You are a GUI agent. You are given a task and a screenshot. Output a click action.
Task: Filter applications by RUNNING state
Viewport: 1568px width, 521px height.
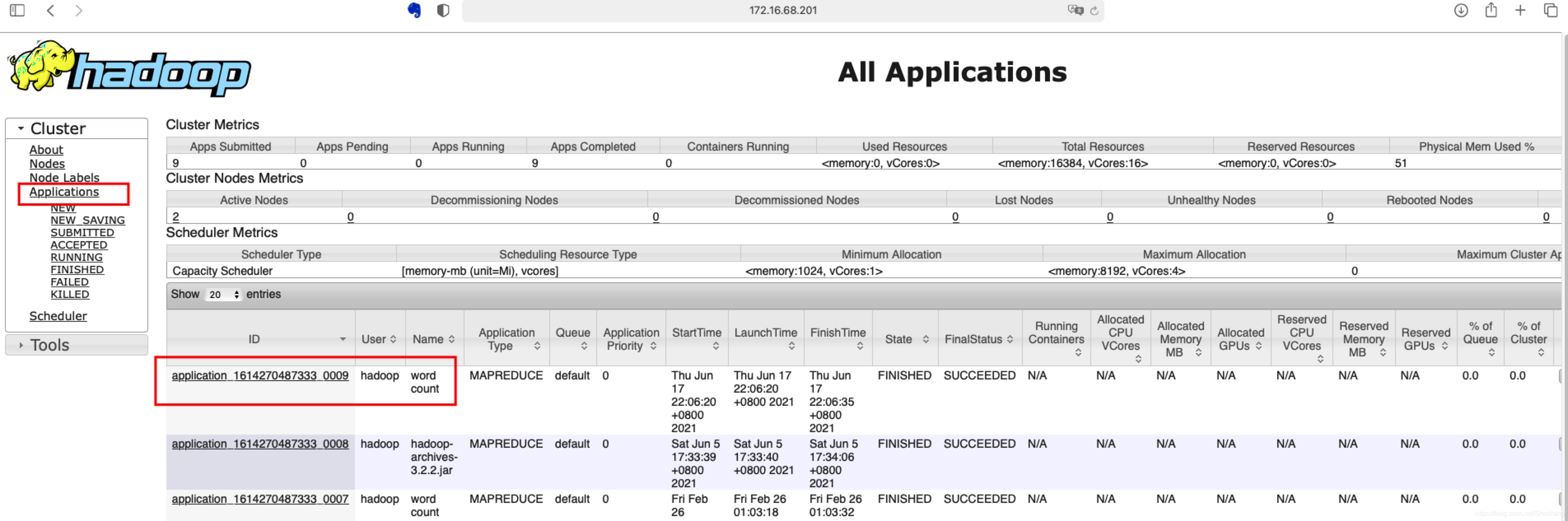click(76, 258)
